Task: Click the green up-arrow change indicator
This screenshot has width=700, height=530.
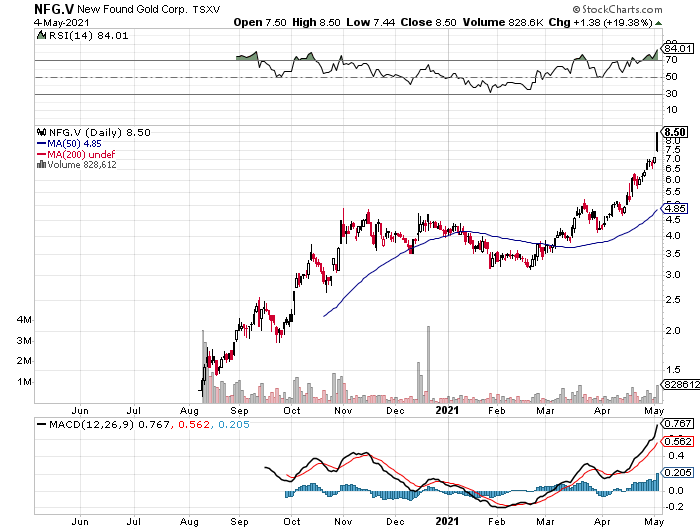Action: pos(658,23)
